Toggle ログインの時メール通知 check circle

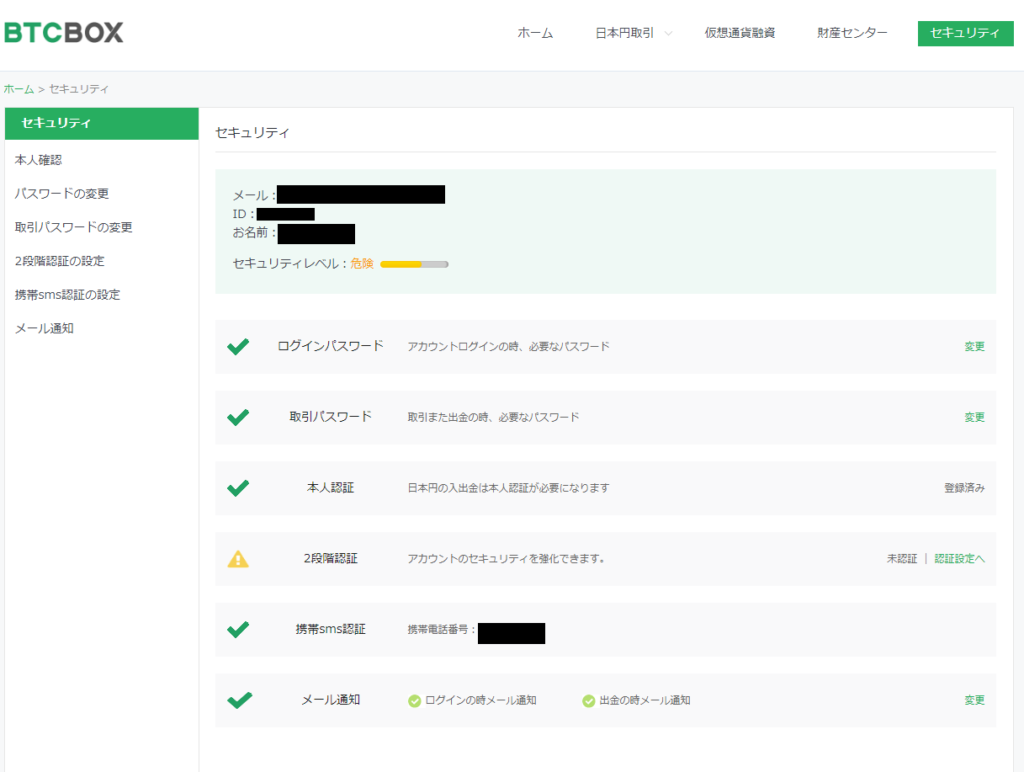pyautogui.click(x=414, y=701)
